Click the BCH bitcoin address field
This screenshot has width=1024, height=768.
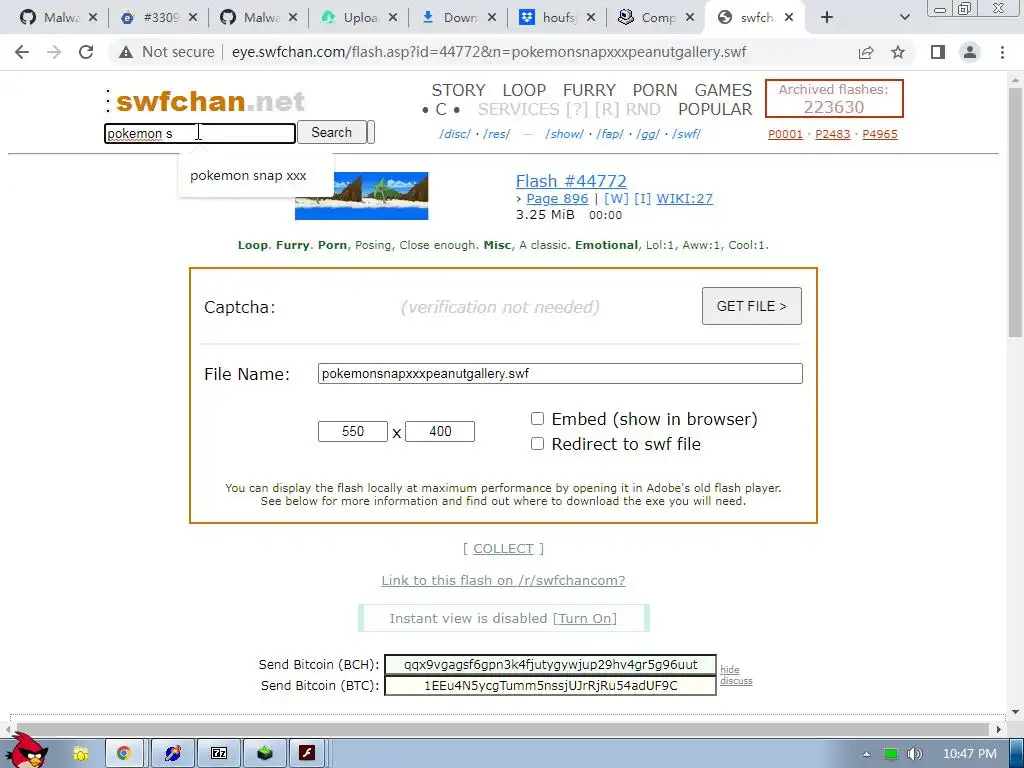pyautogui.click(x=550, y=665)
